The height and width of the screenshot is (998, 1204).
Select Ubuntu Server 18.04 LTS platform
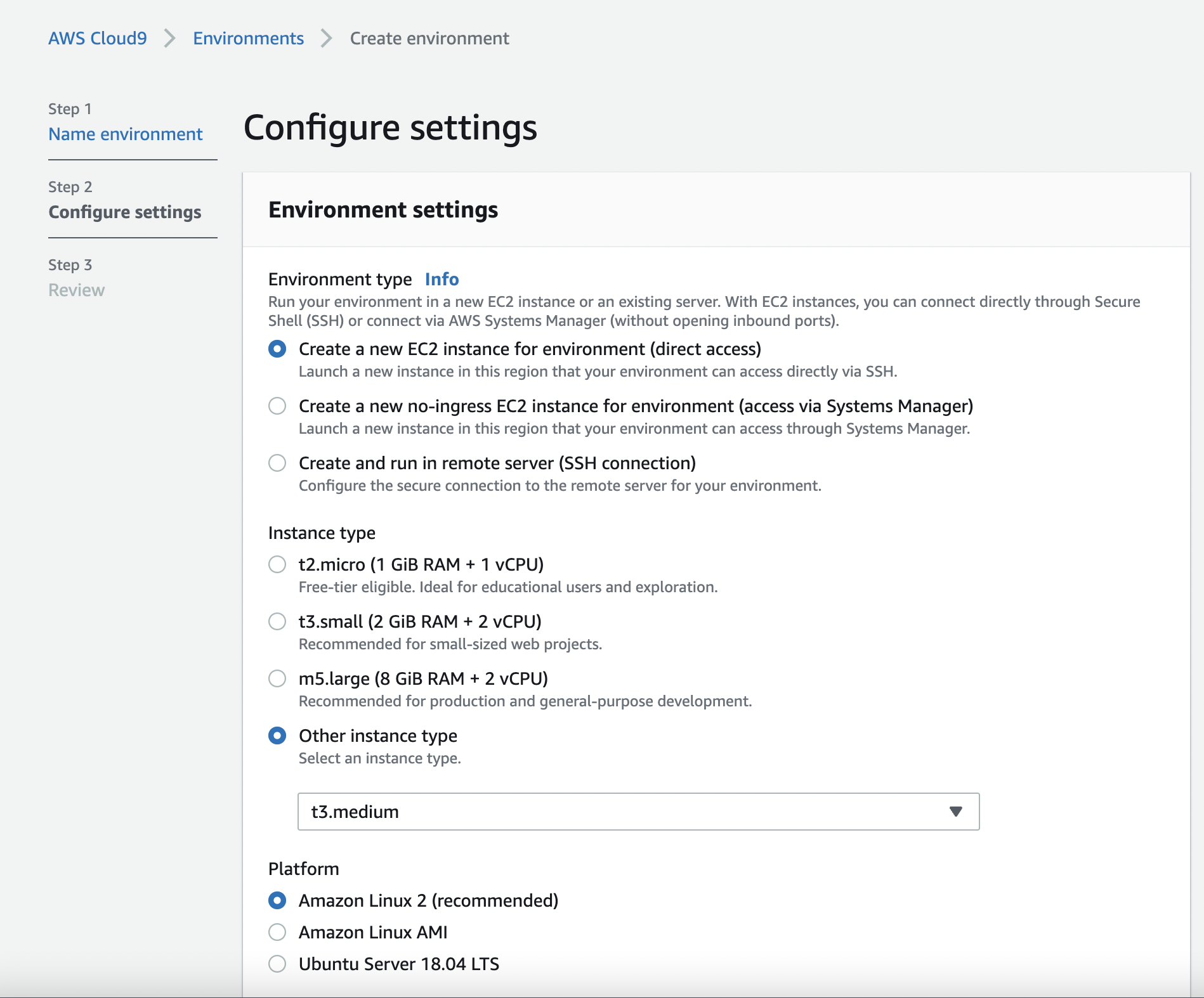[277, 964]
